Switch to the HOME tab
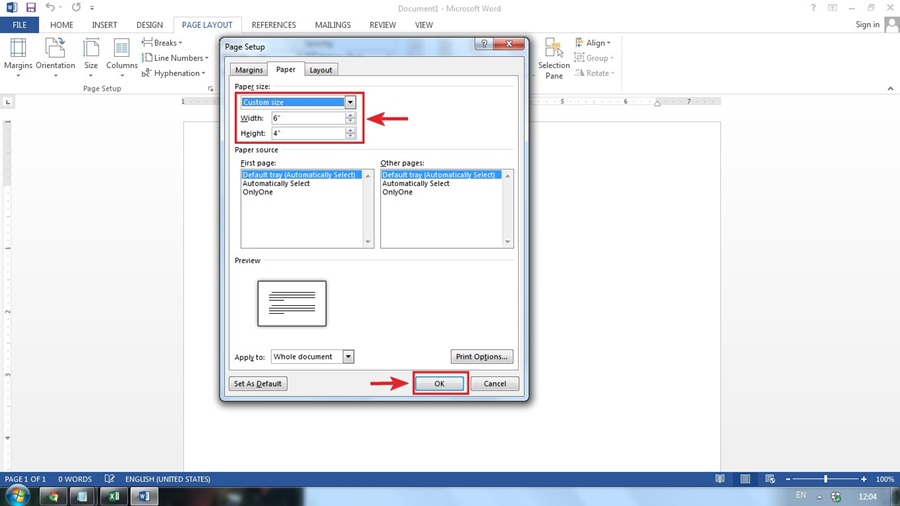 tap(61, 25)
